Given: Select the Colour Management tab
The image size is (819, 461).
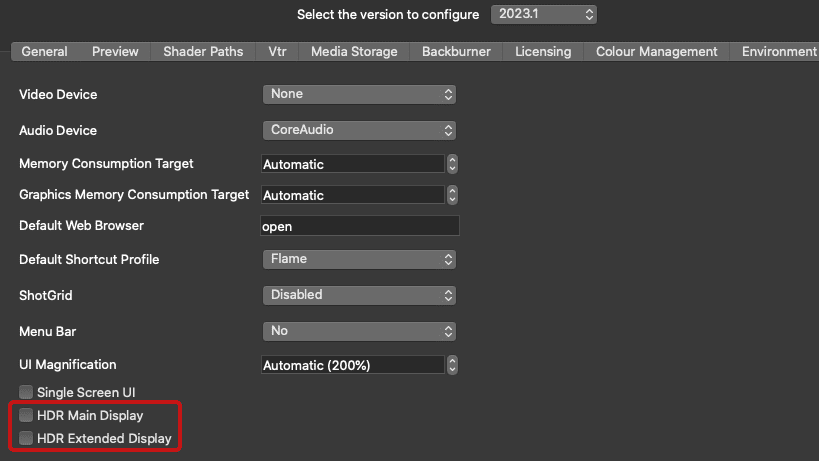Looking at the screenshot, I should [656, 52].
